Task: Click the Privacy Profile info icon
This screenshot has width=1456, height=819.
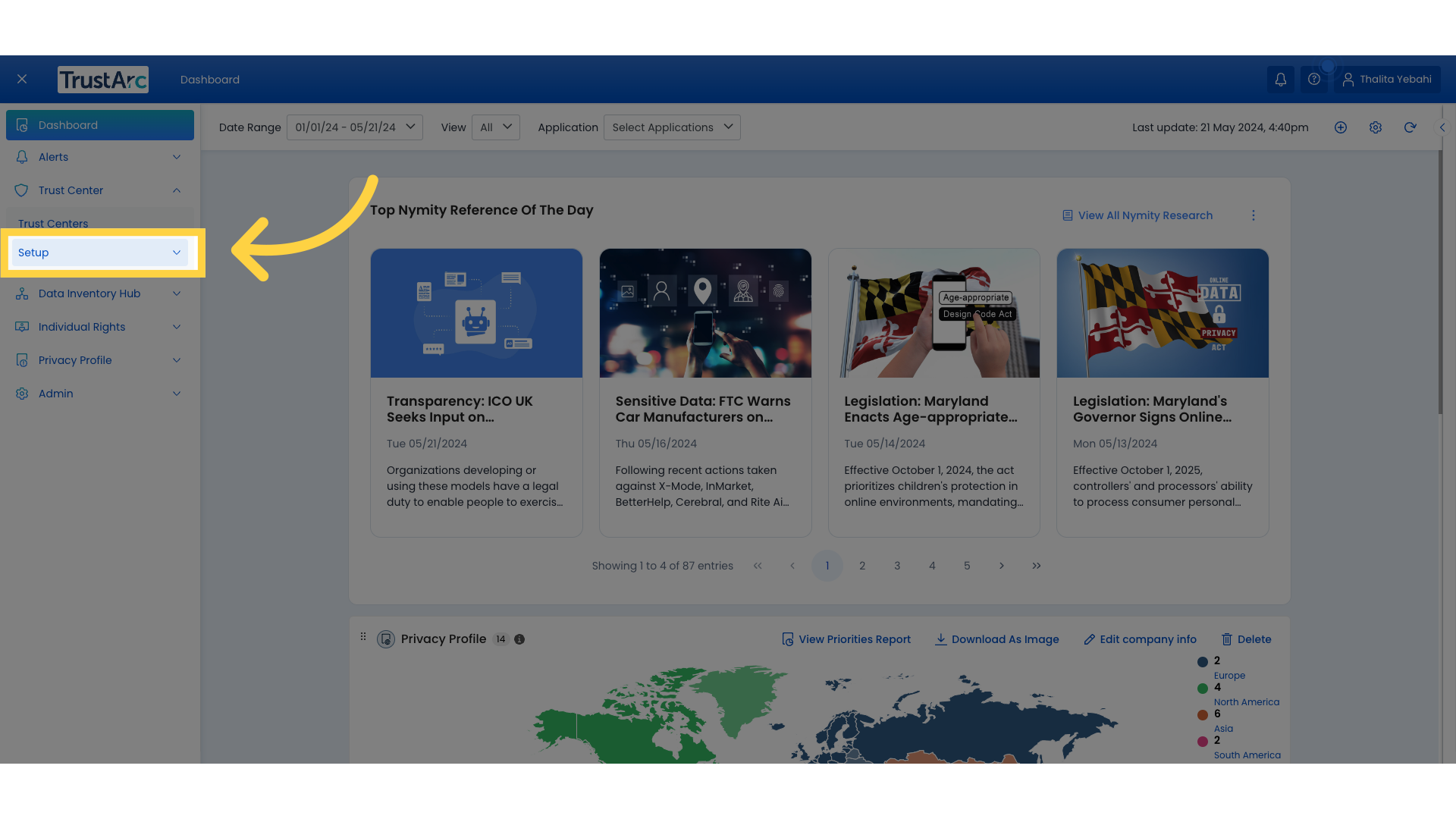Action: pyautogui.click(x=519, y=639)
